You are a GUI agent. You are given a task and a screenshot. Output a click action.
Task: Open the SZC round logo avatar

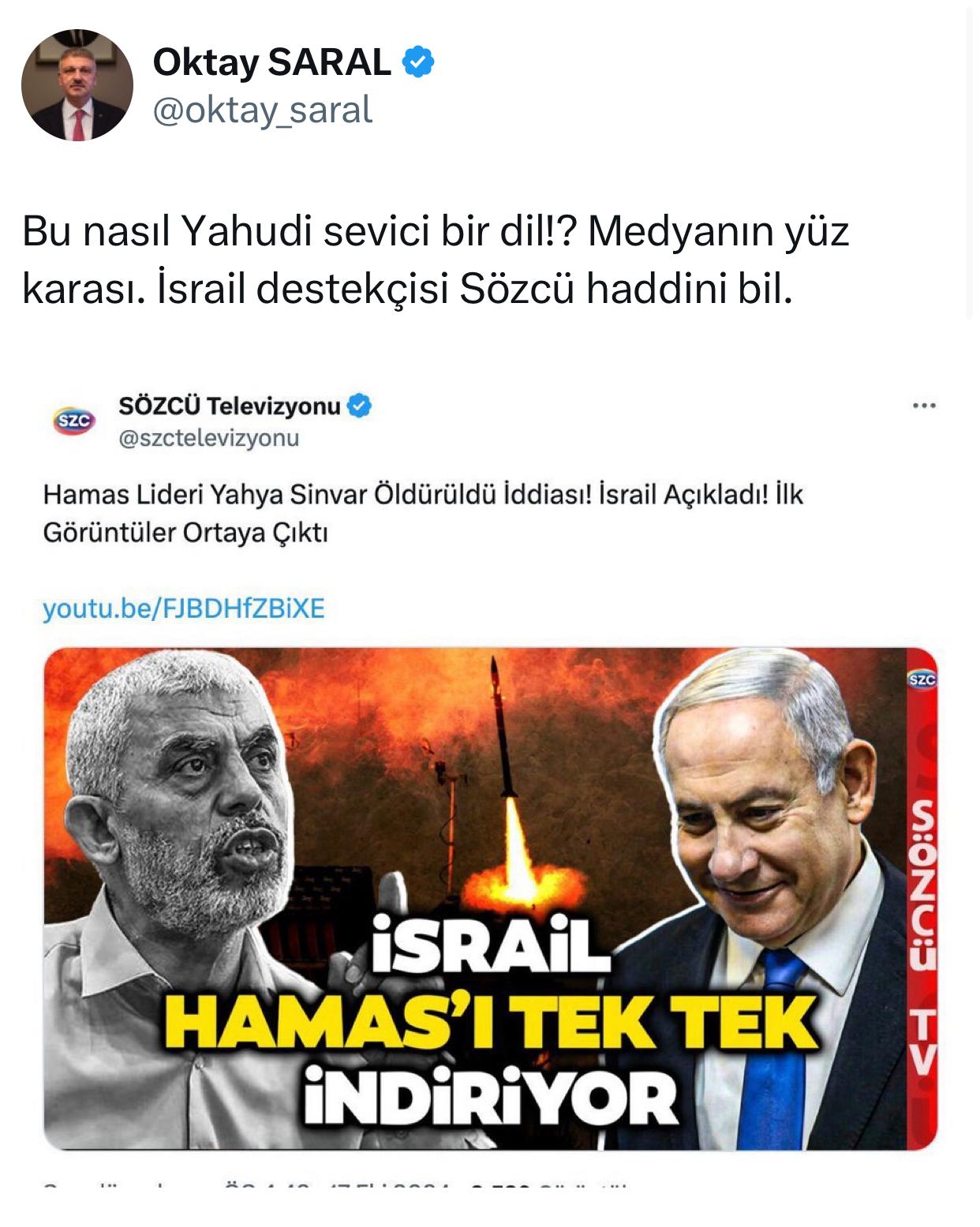[73, 421]
